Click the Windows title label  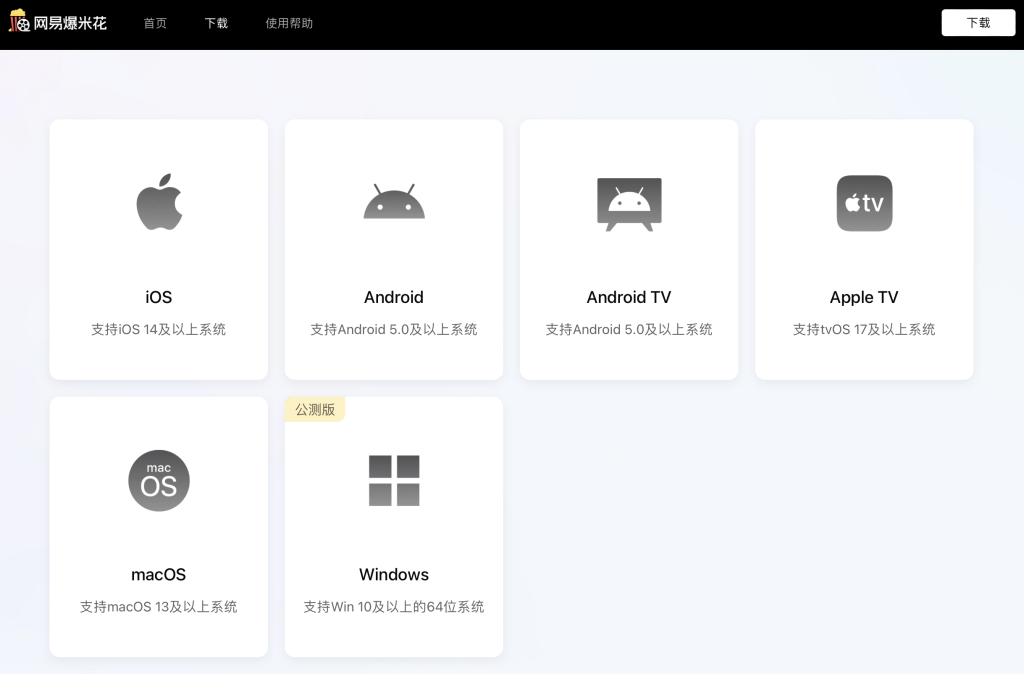[x=394, y=574]
